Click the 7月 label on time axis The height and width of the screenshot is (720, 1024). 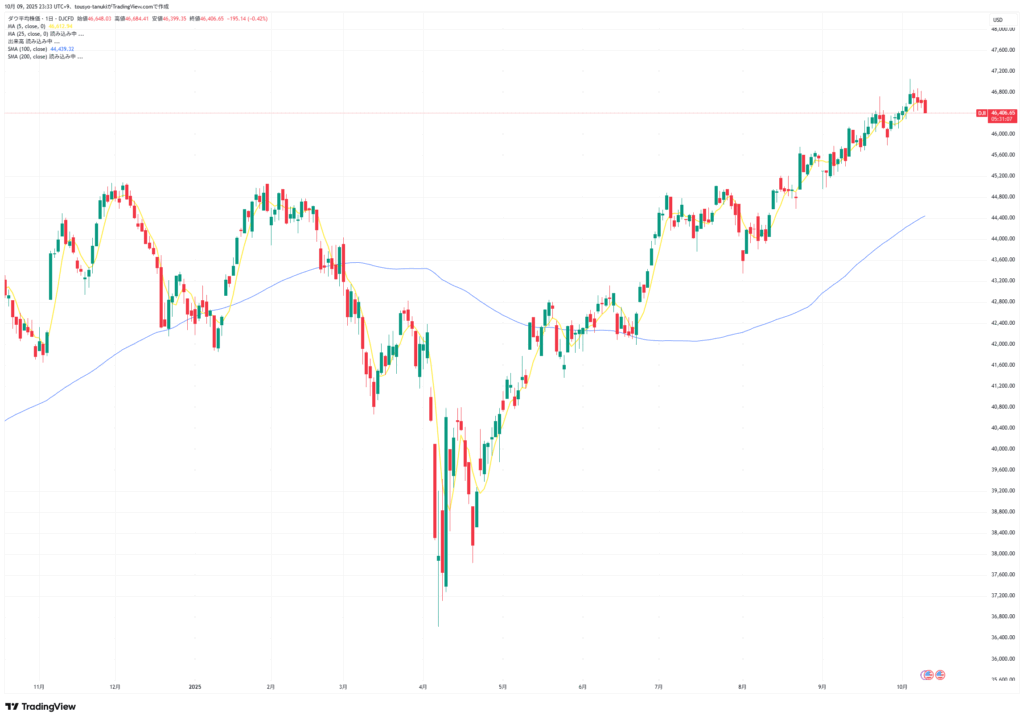click(x=659, y=687)
